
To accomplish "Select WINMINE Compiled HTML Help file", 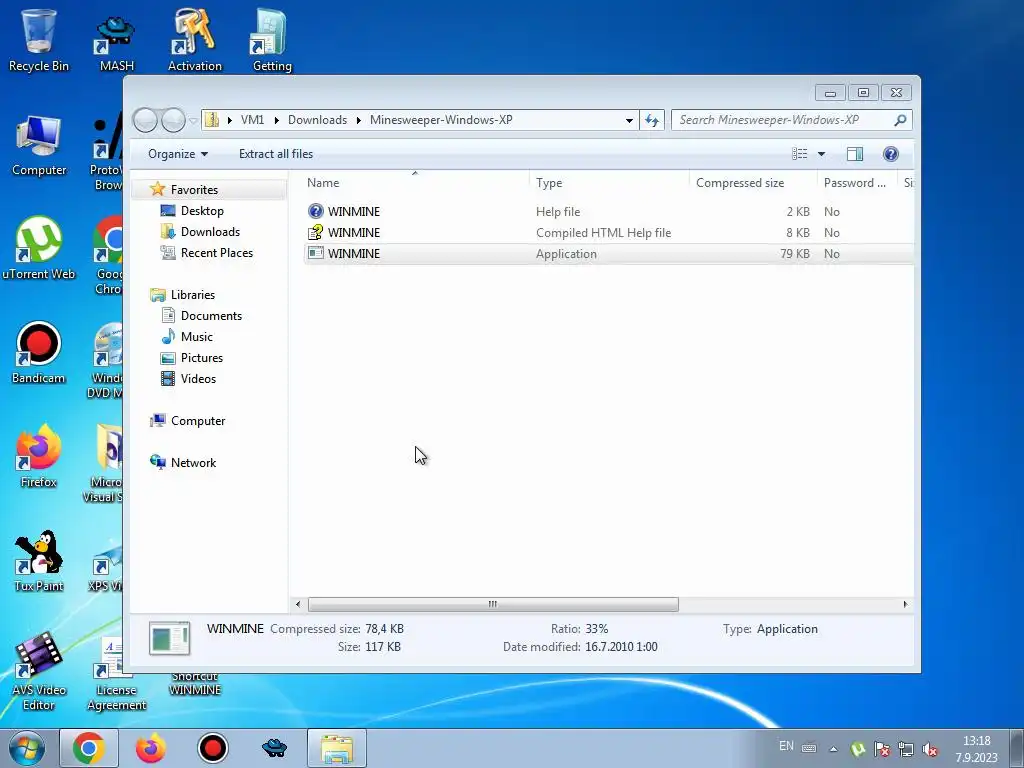I will pos(609,232).
